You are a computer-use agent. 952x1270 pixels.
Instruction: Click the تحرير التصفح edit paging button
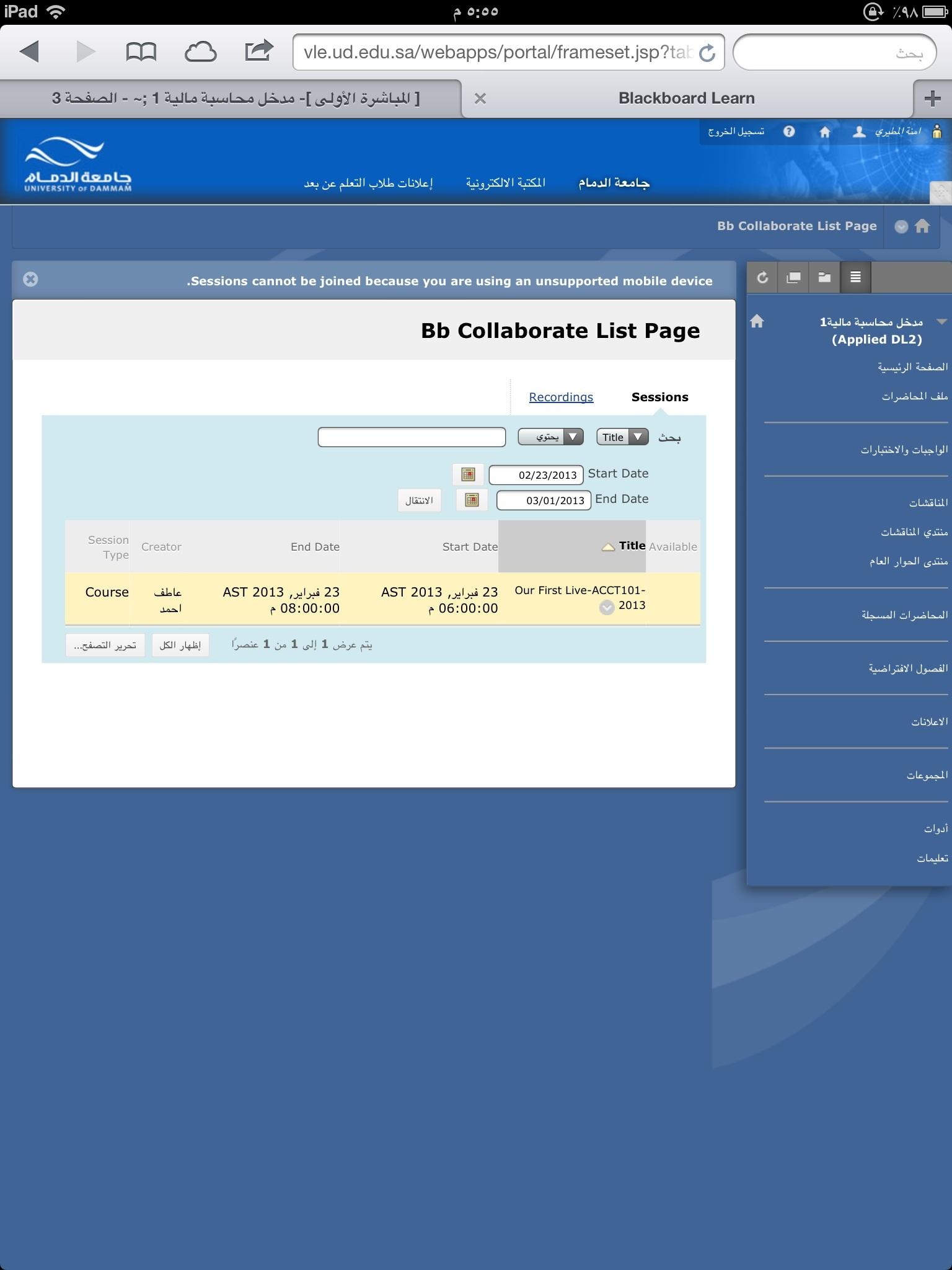[105, 645]
